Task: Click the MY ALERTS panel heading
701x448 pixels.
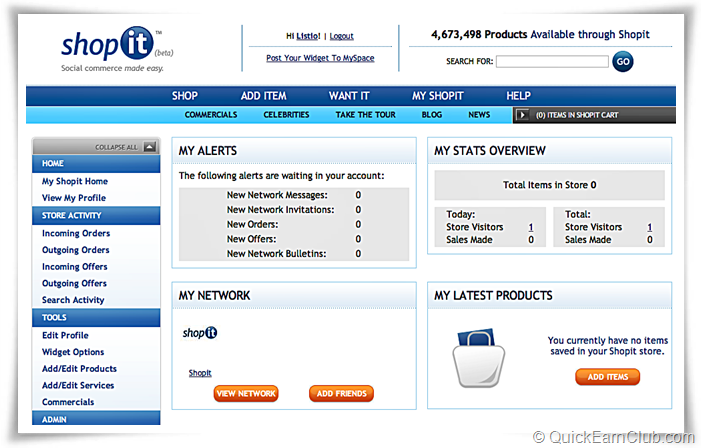Action: point(208,151)
